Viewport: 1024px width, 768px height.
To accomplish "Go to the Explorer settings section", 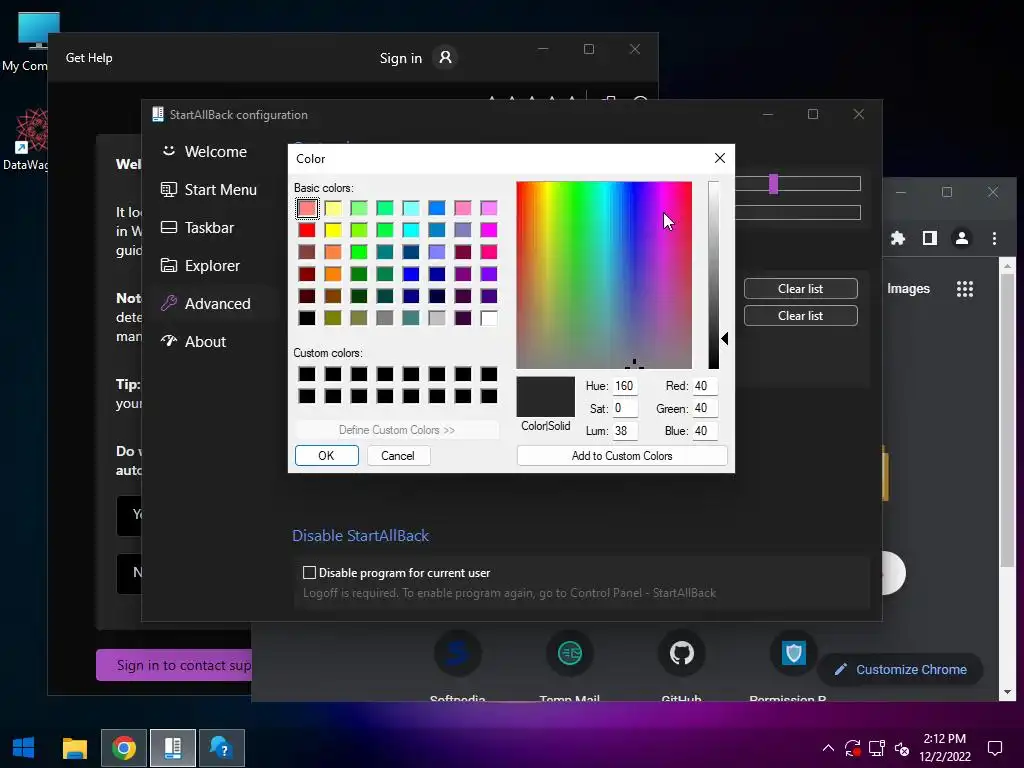I will (201, 266).
